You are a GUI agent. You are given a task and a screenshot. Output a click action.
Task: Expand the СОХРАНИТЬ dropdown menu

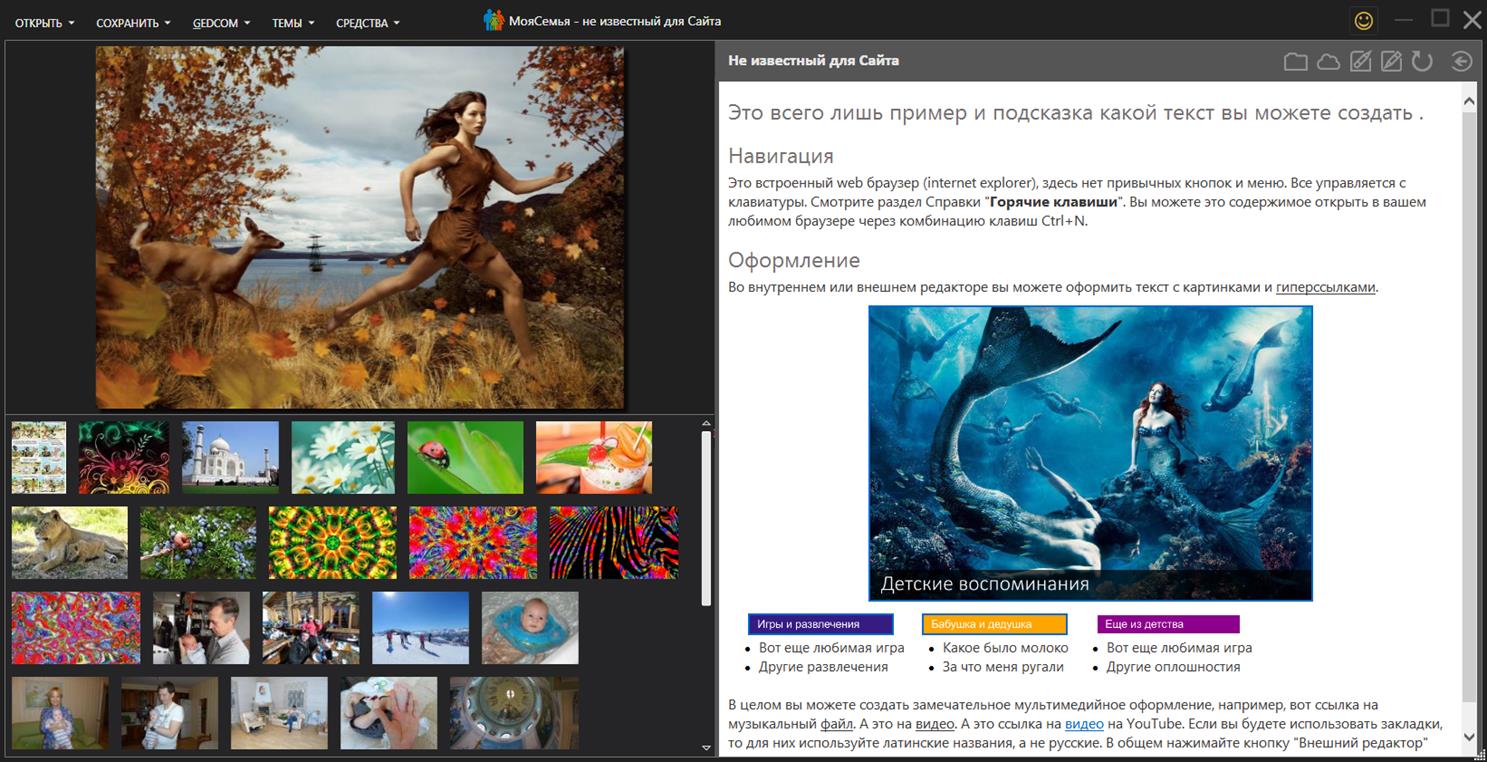tap(133, 23)
